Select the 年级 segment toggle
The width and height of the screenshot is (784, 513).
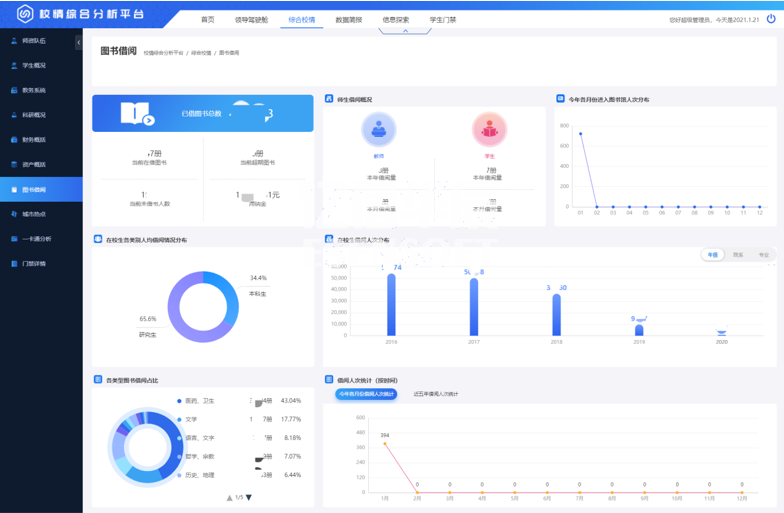pos(713,255)
